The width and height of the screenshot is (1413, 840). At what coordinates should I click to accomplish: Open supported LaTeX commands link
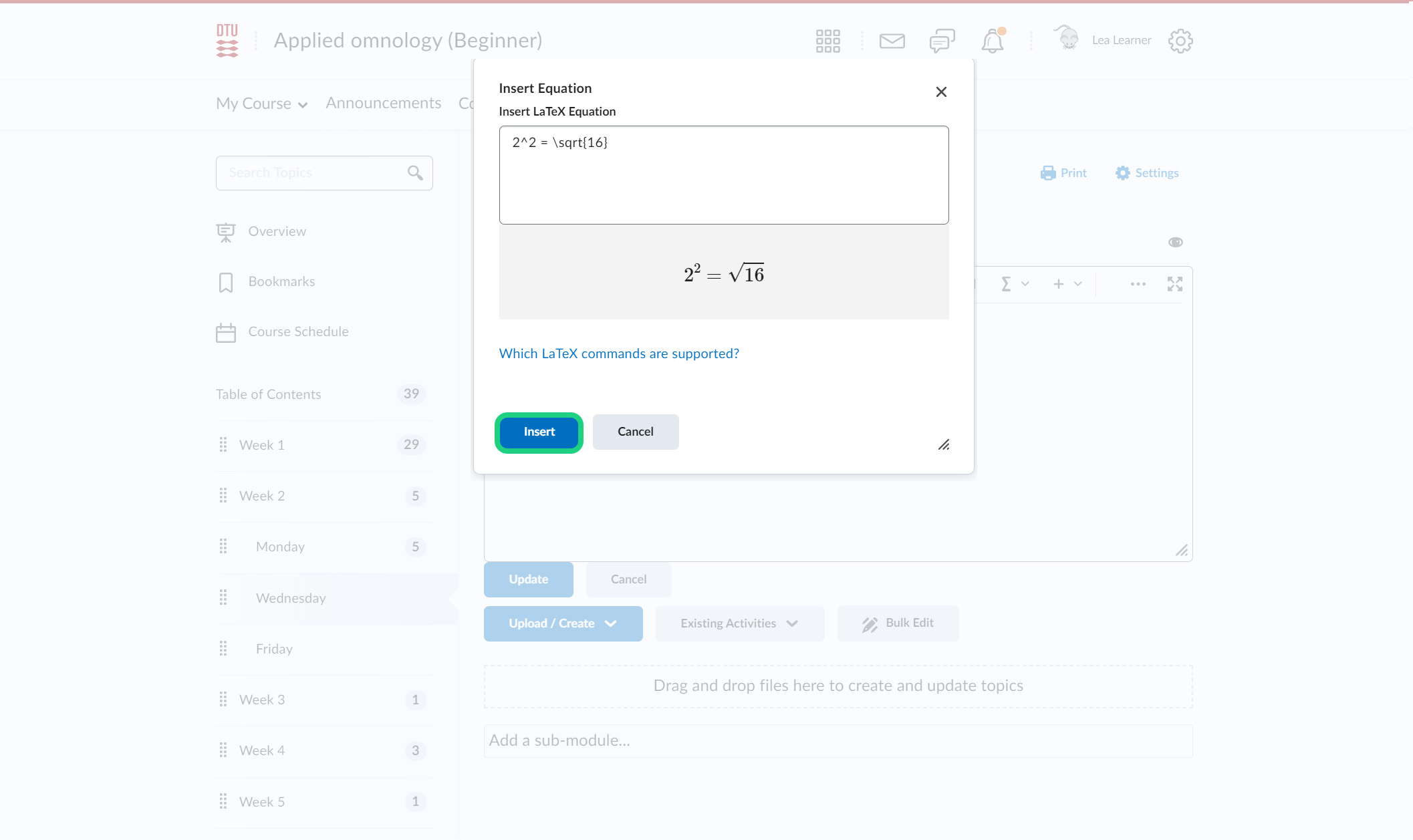[x=619, y=354]
